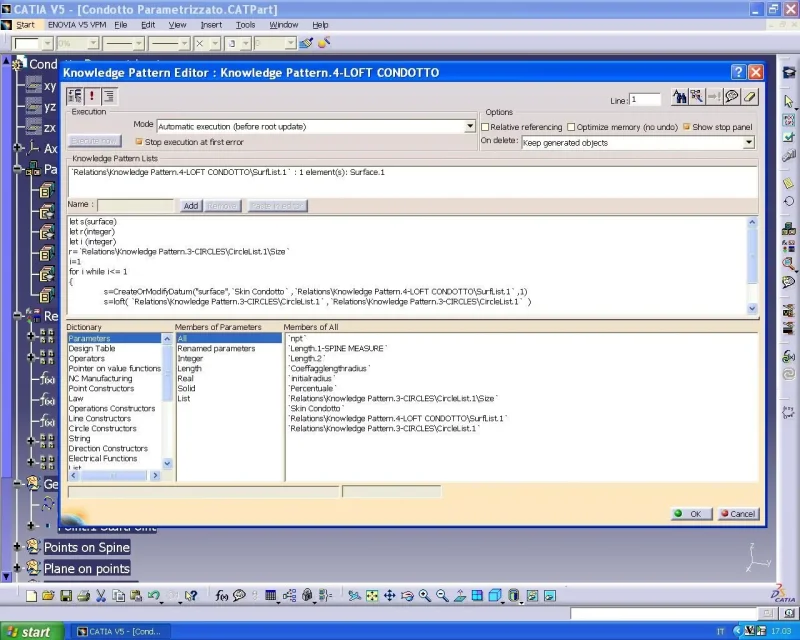
Task: Click the OK button in the dialog
Action: click(692, 514)
